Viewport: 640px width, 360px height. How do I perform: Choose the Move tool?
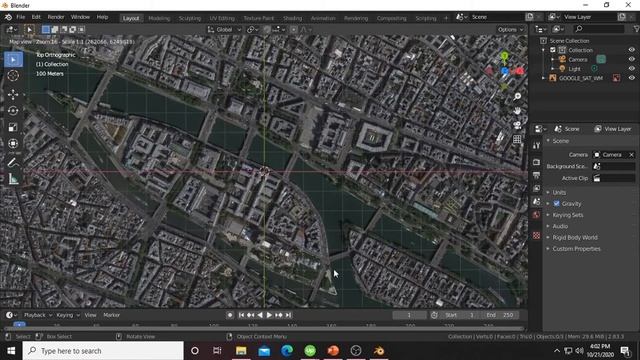[13, 94]
